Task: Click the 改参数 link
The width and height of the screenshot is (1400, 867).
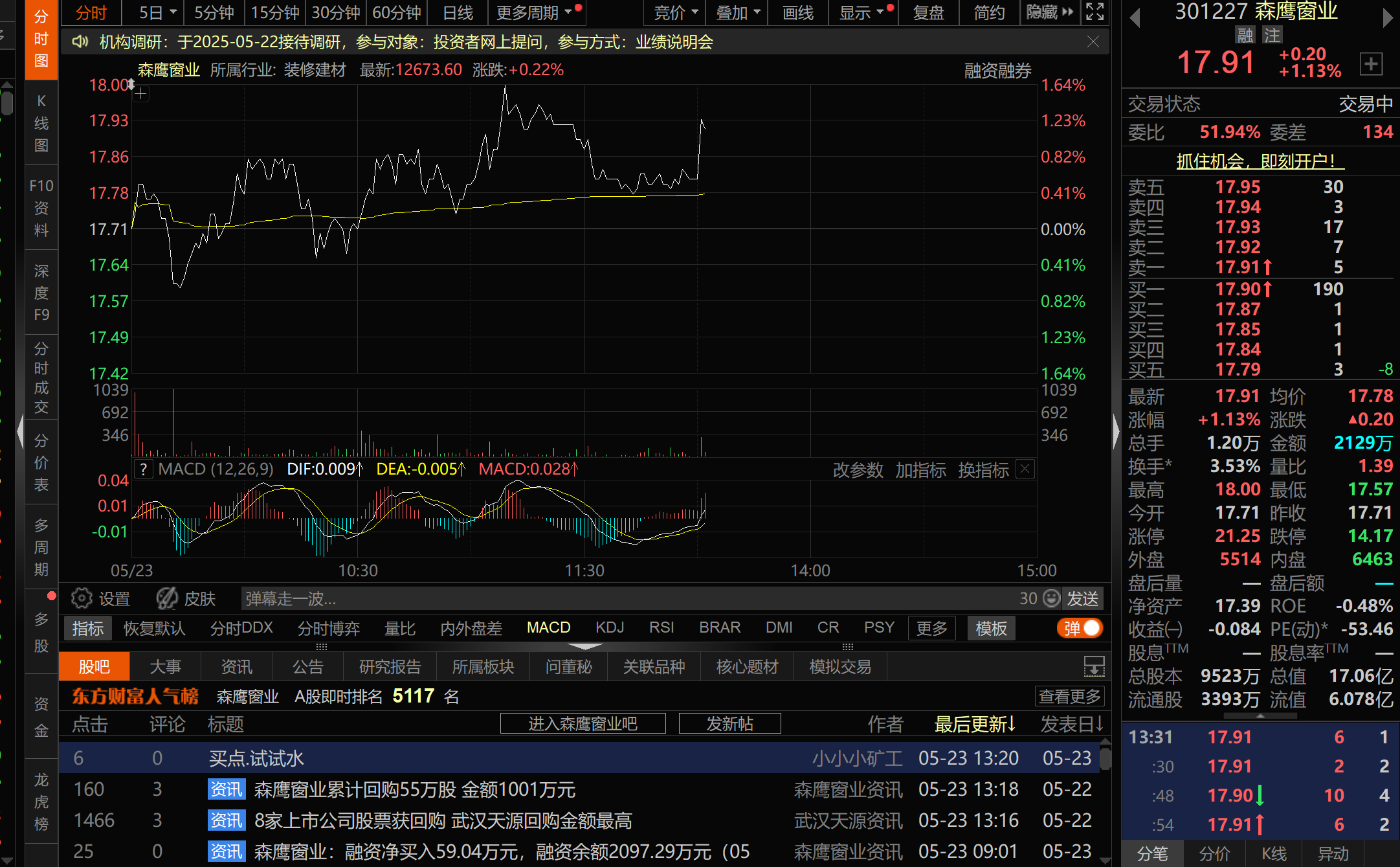Action: click(x=858, y=470)
